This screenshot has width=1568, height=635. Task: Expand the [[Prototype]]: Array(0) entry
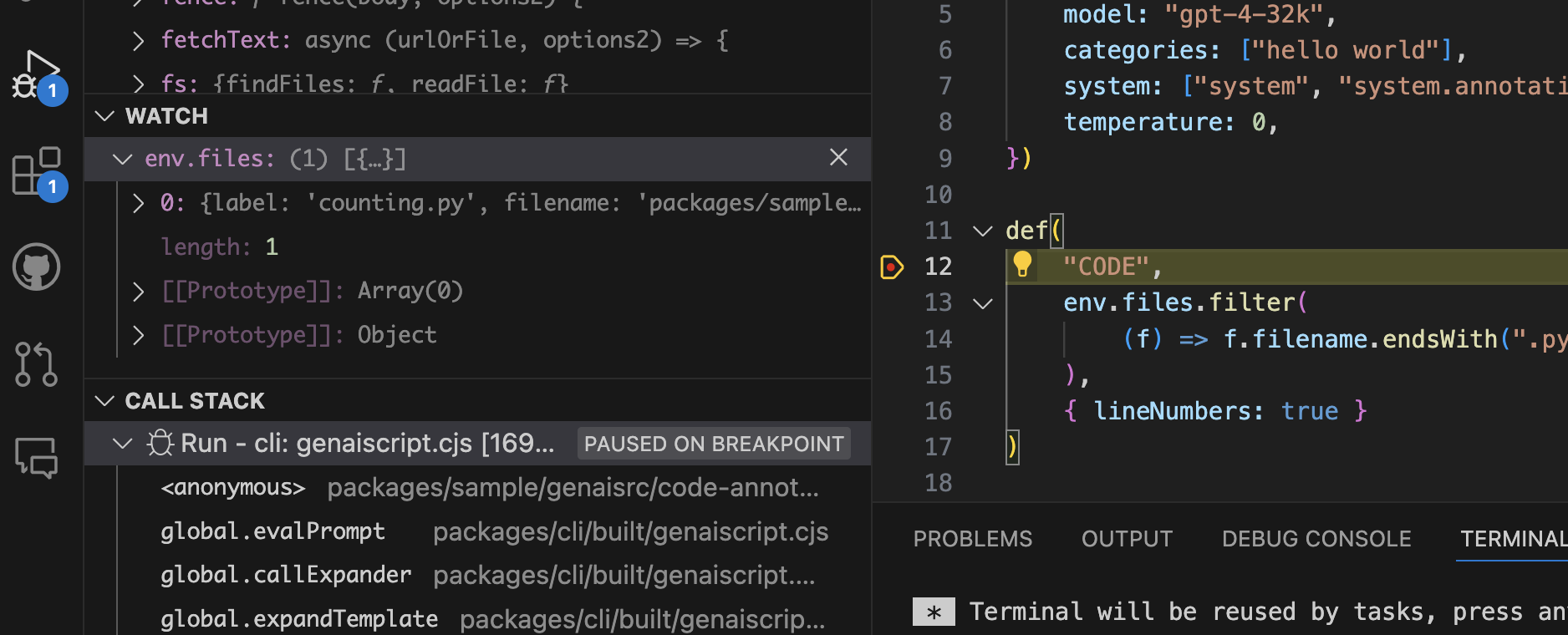point(139,291)
